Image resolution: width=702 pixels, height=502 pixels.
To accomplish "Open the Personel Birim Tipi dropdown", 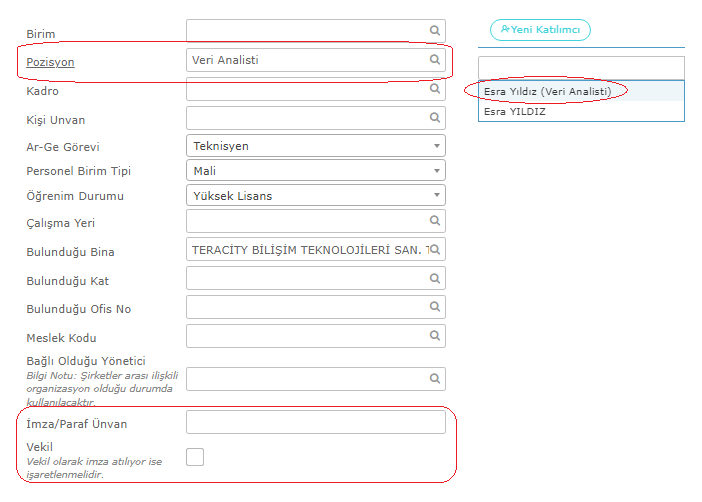I will pyautogui.click(x=316, y=171).
